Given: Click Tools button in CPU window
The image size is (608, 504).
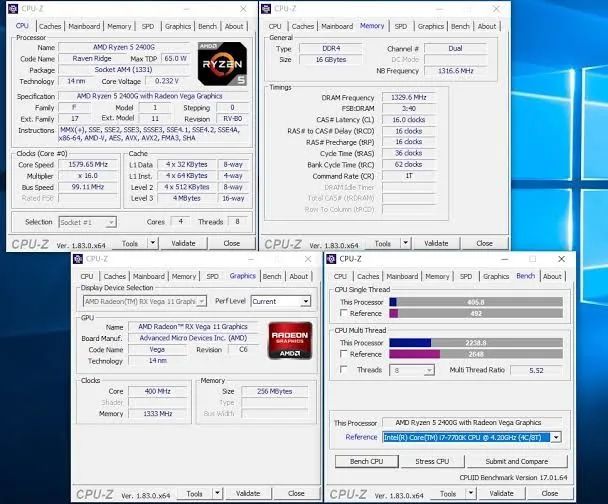Looking at the screenshot, I should coord(130,243).
